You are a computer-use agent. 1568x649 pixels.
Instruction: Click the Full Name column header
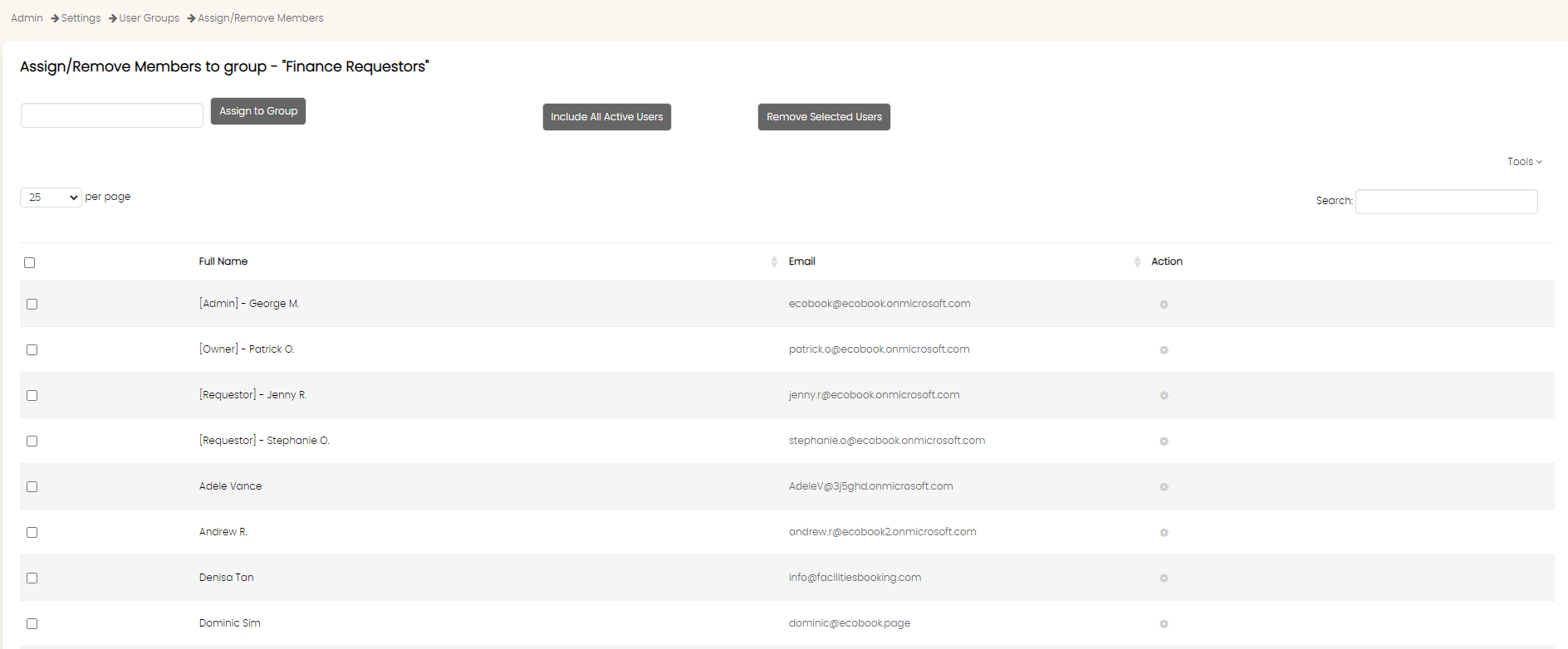coord(223,261)
